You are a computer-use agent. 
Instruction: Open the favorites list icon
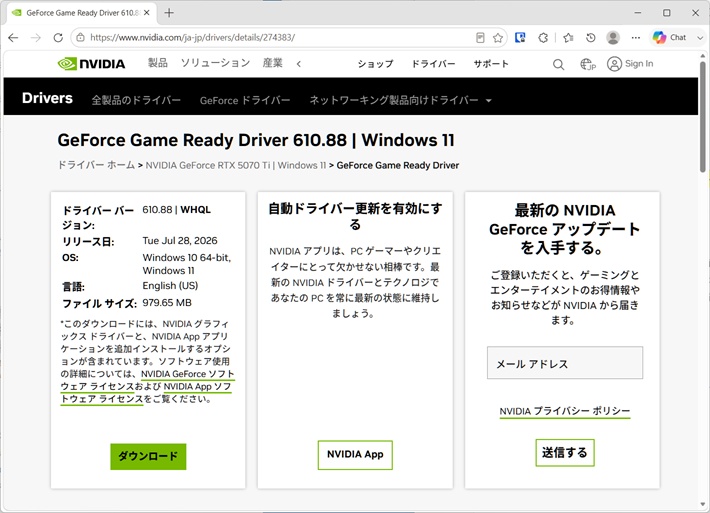(x=568, y=38)
